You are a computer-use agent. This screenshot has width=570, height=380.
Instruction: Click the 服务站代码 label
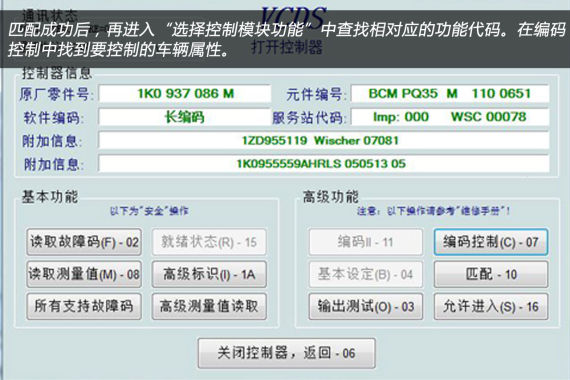point(309,118)
